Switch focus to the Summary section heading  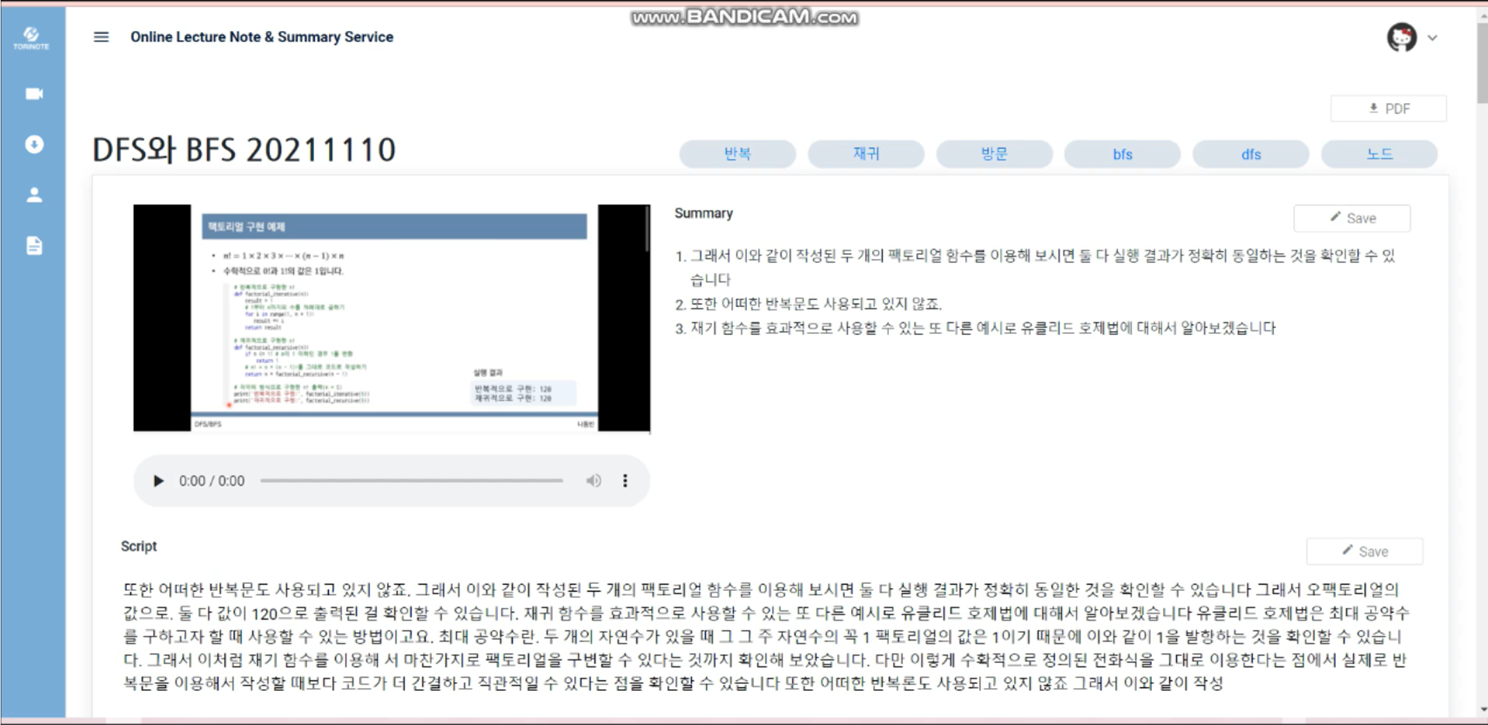coord(704,213)
